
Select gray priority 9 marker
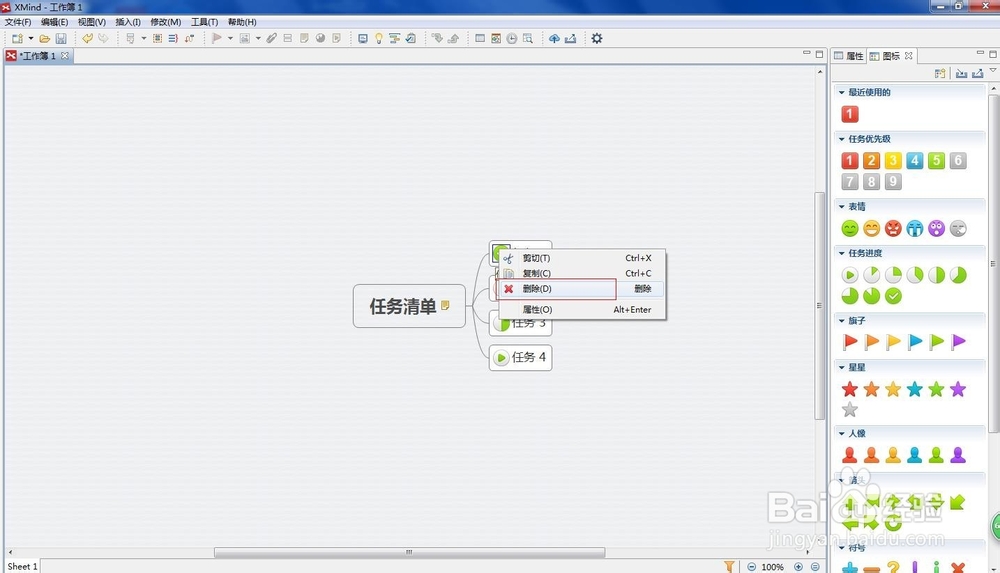coord(893,182)
